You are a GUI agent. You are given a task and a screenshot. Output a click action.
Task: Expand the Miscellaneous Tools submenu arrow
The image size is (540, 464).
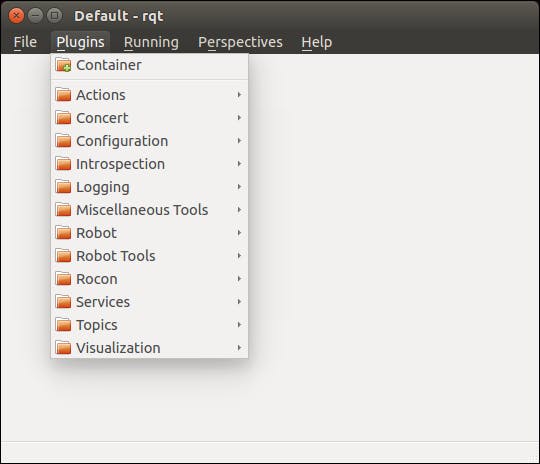click(x=239, y=210)
